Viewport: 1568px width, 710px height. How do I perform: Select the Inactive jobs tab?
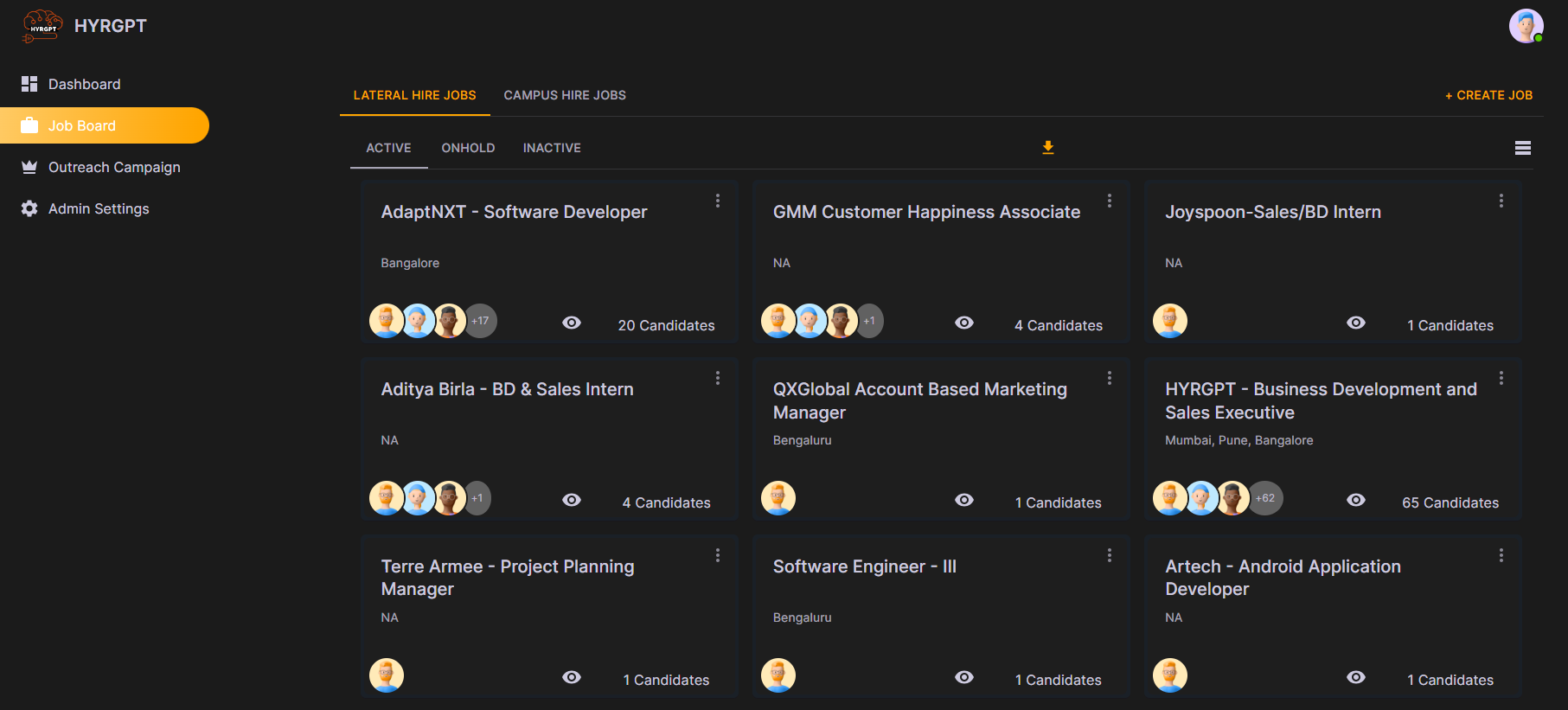click(x=552, y=148)
